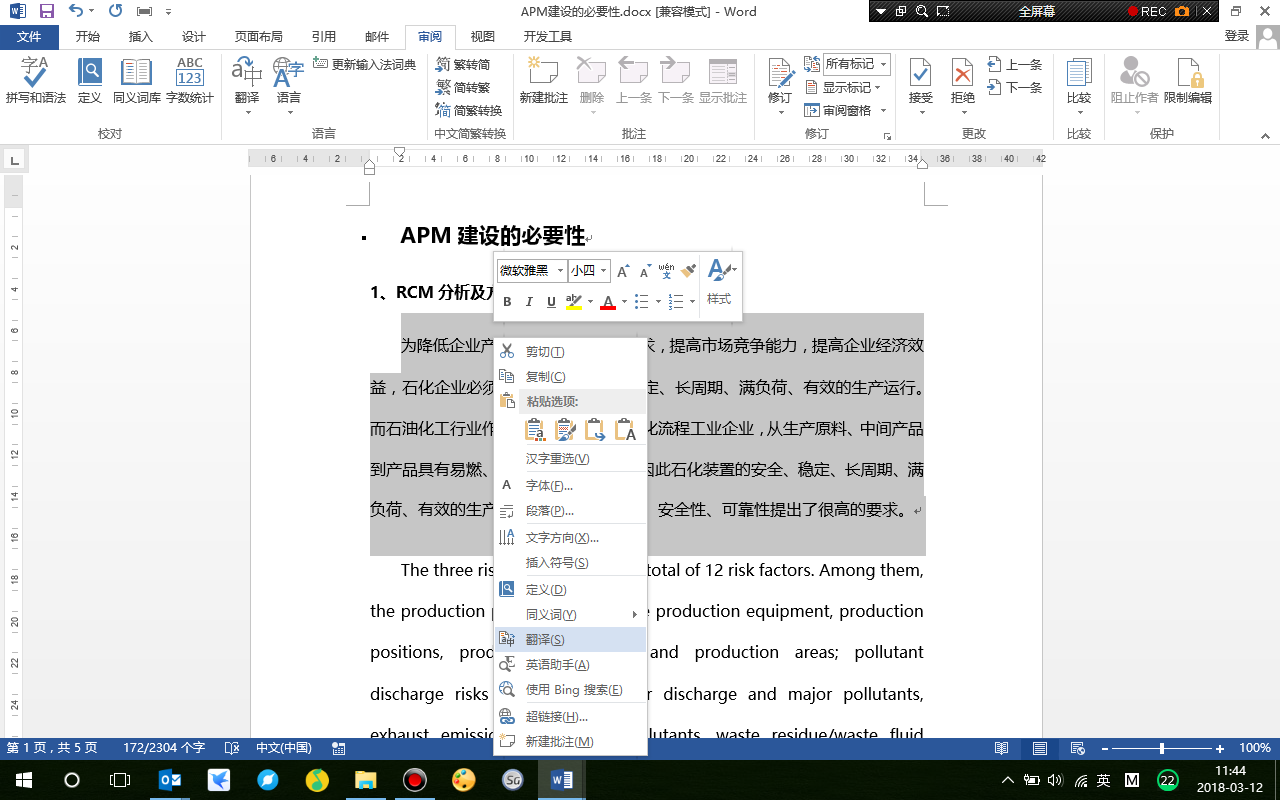This screenshot has width=1280, height=800.
Task: Insert a New Comment (新建批注) from ribbon
Action: [543, 82]
